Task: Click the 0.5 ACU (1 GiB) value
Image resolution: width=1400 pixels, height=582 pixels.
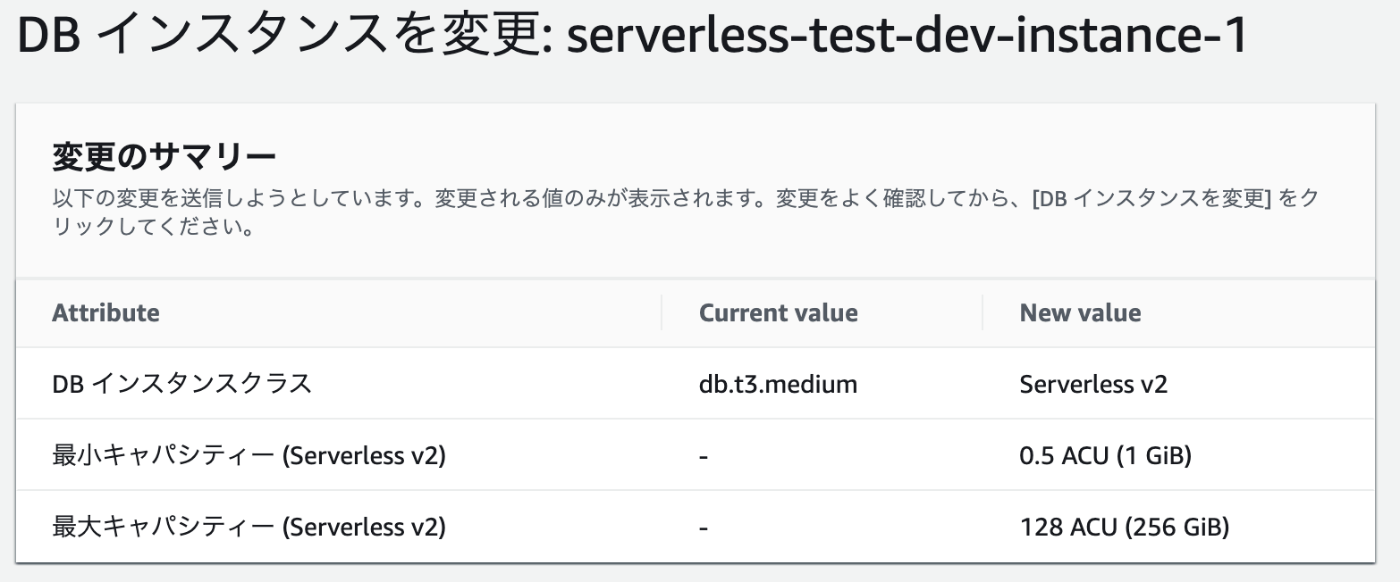Action: [x=1105, y=455]
